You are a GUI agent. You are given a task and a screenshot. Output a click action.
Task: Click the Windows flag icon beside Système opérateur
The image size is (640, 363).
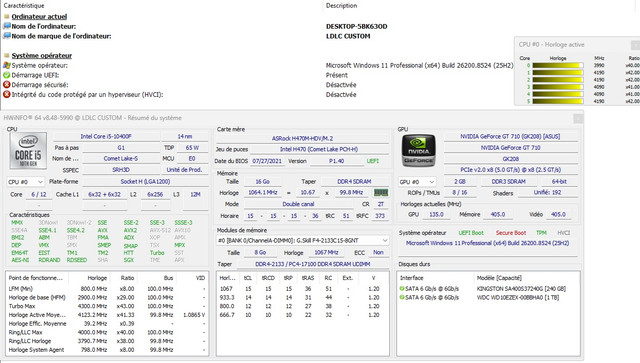pos(7,65)
